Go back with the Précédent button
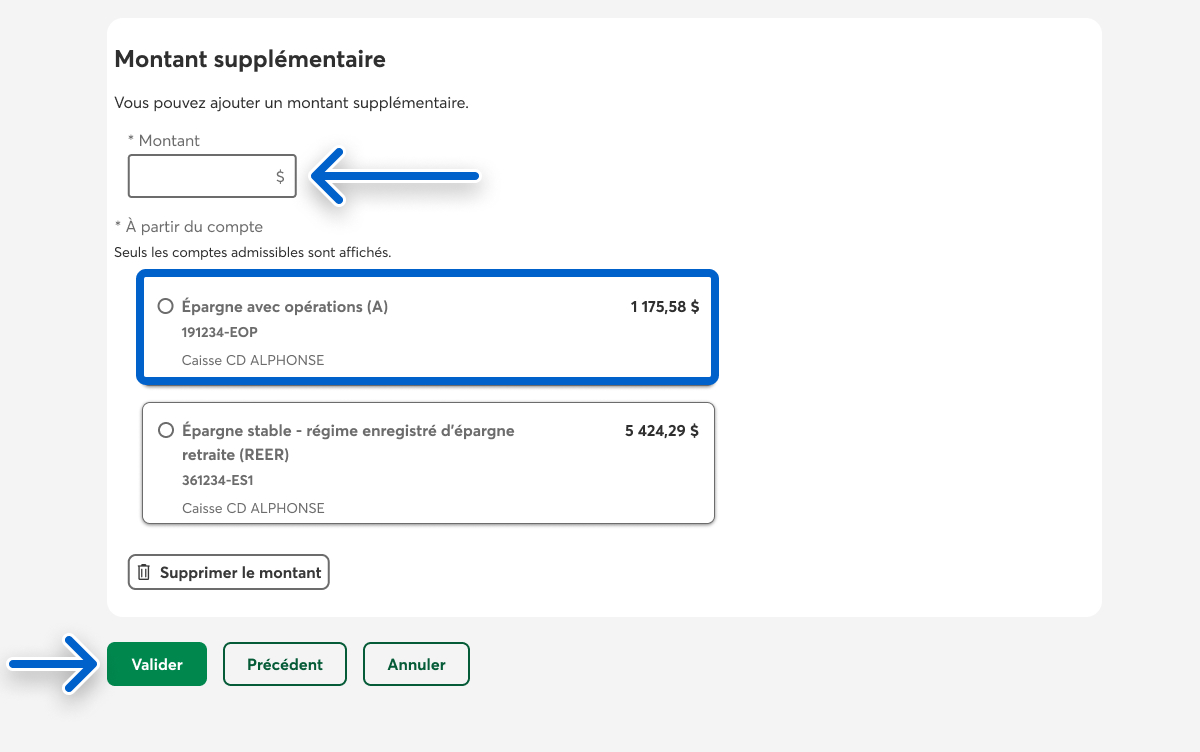 click(285, 664)
